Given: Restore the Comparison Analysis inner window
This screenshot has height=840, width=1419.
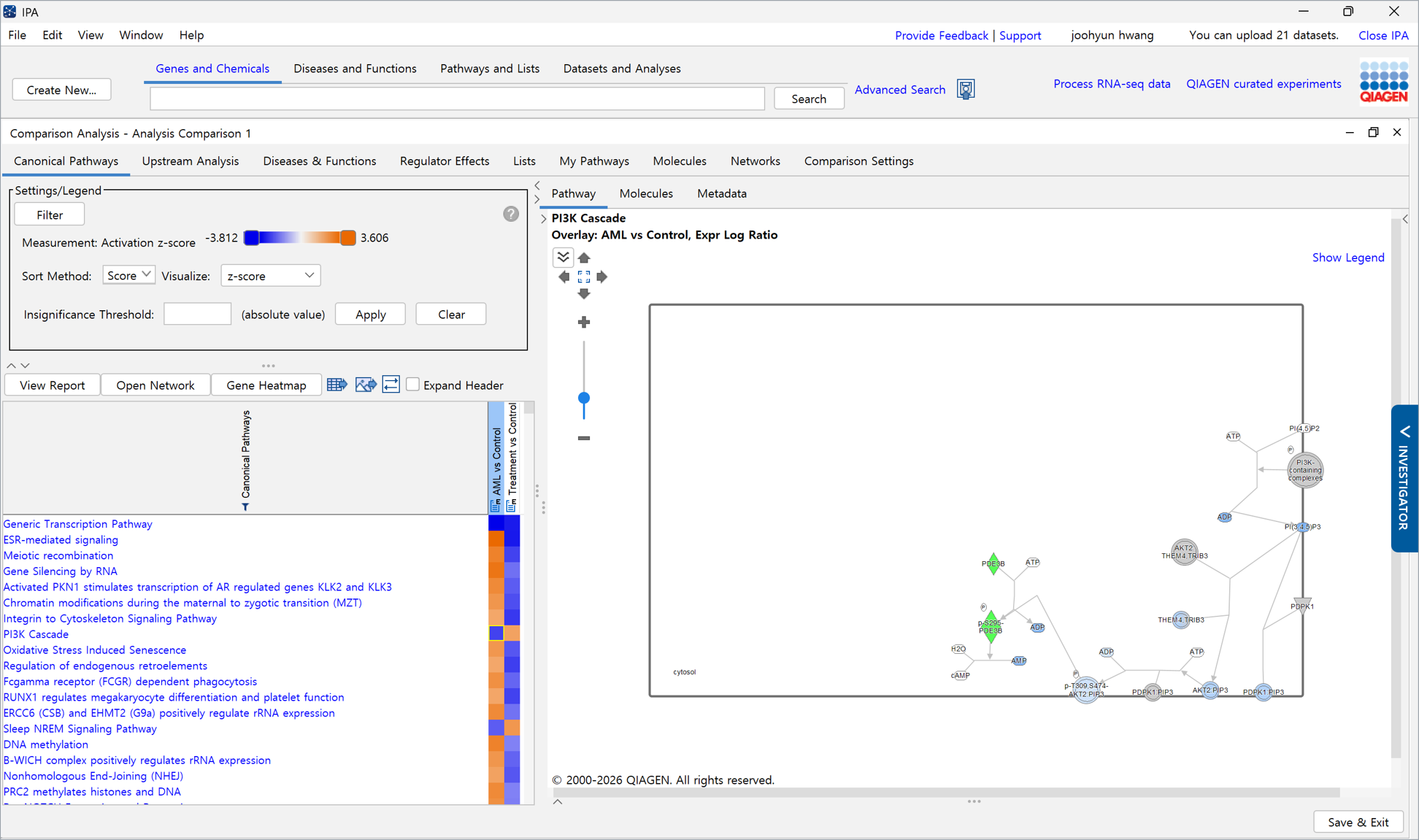Looking at the screenshot, I should pyautogui.click(x=1373, y=132).
